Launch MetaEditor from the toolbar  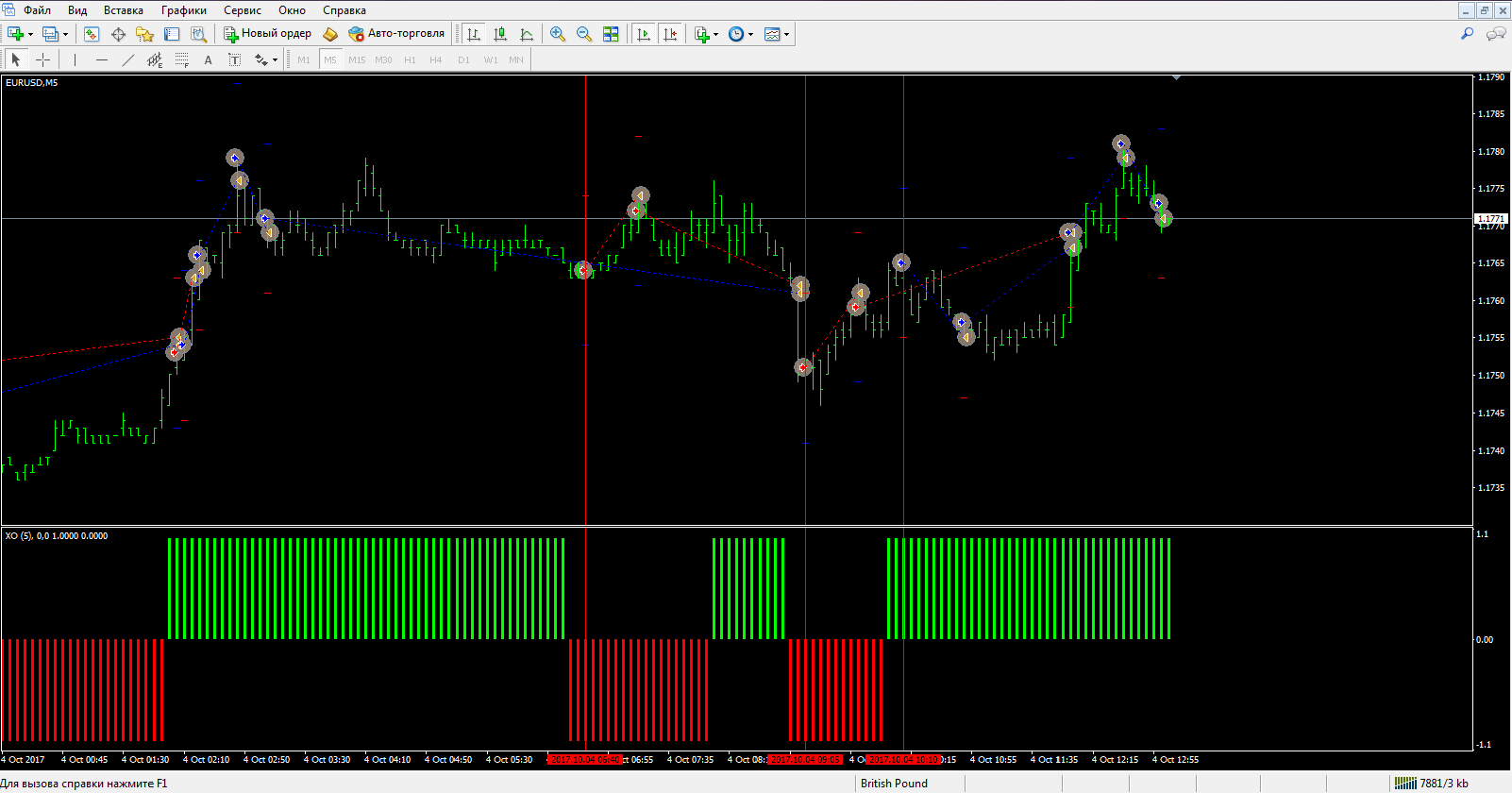pos(329,34)
